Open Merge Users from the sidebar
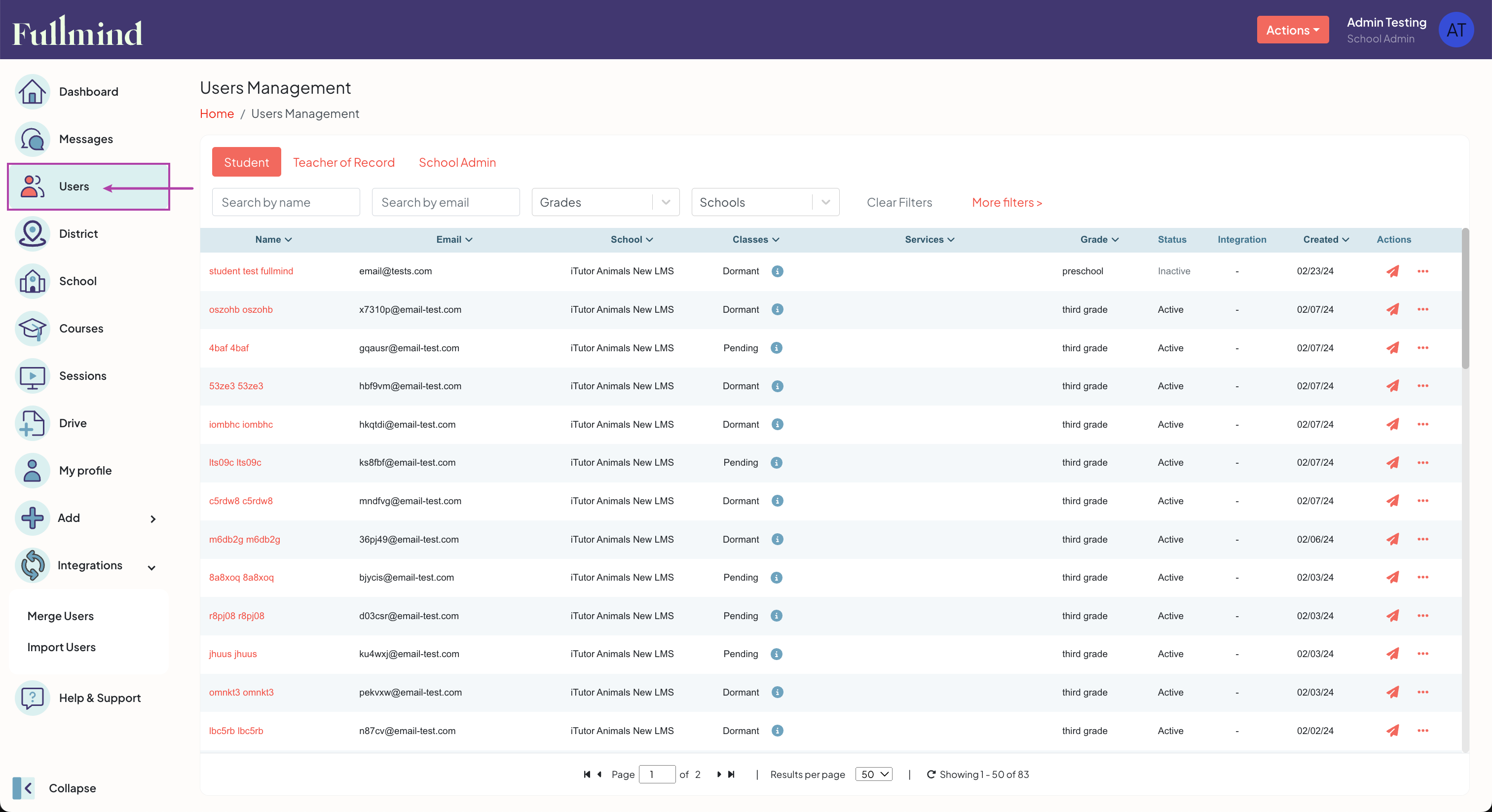This screenshot has width=1492, height=812. coord(60,616)
